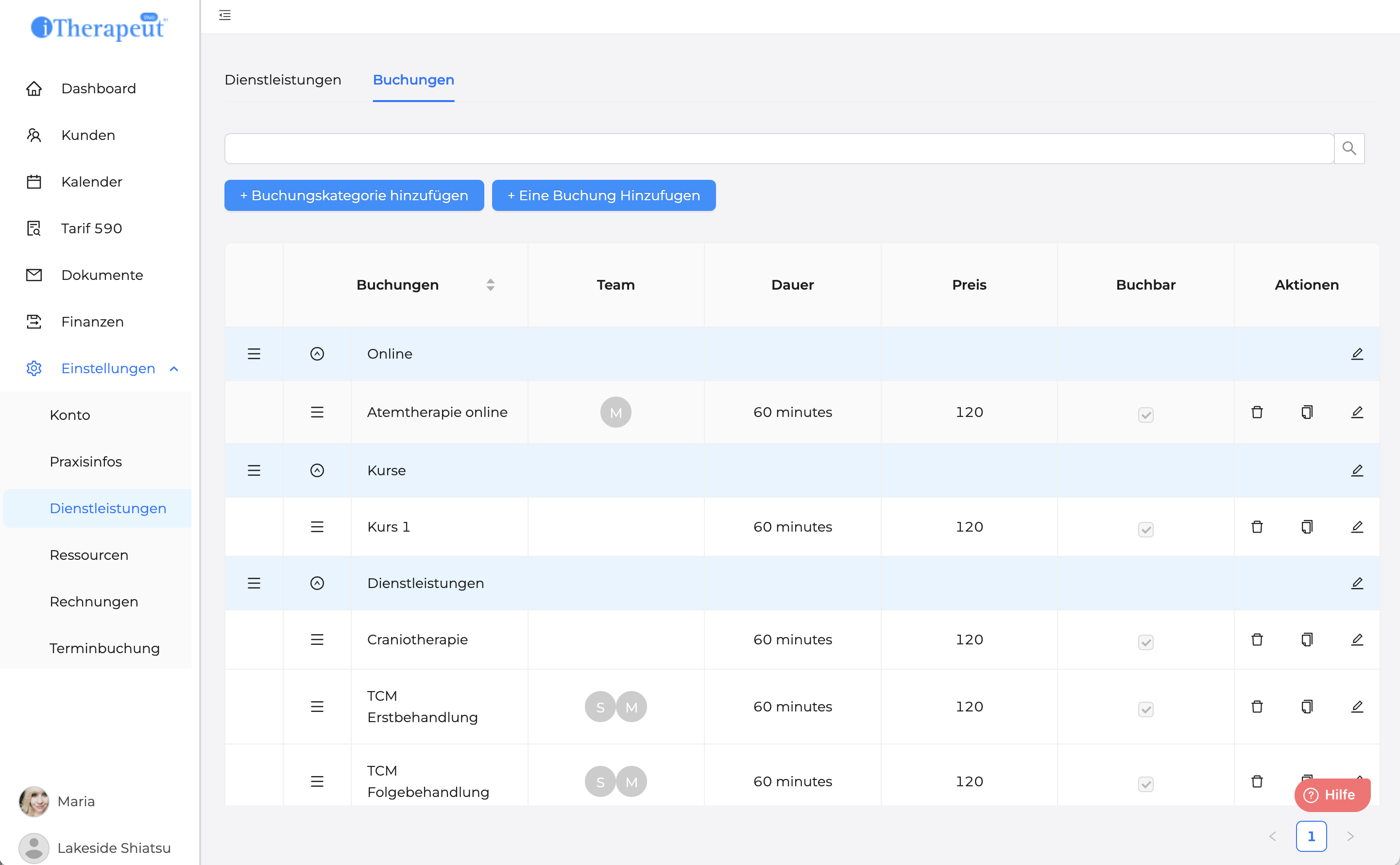Image resolution: width=1400 pixels, height=865 pixels.
Task: Delete the Atemtherapie online booking
Action: tap(1257, 412)
